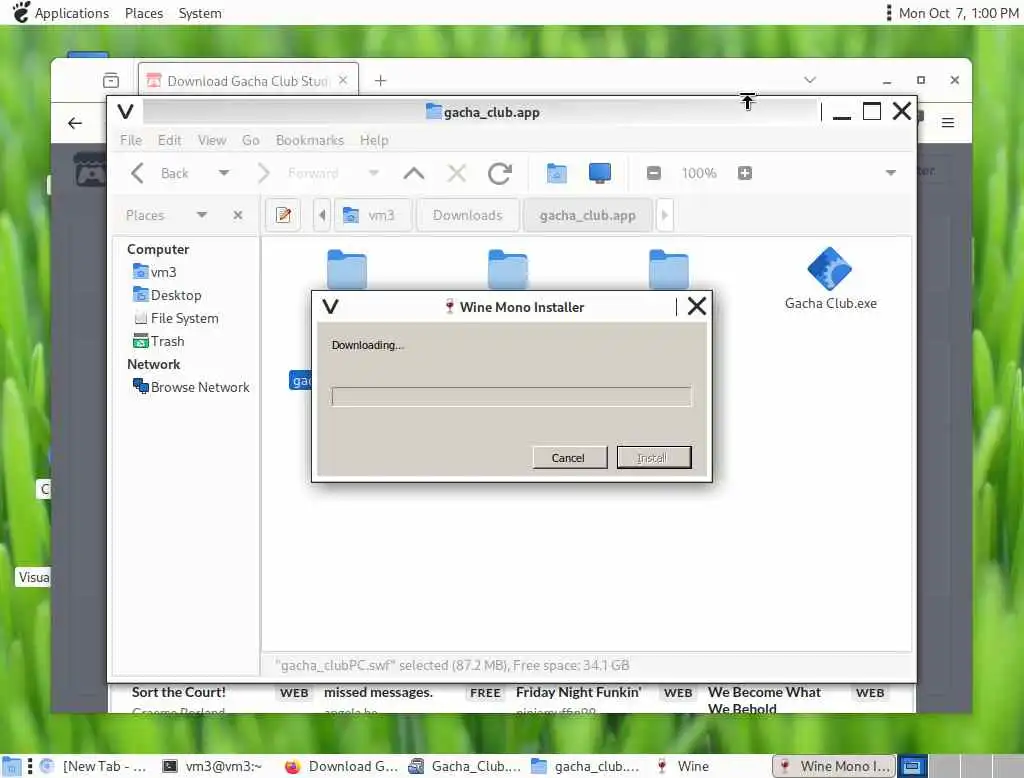Select the Gacha Club.exe file

(830, 278)
